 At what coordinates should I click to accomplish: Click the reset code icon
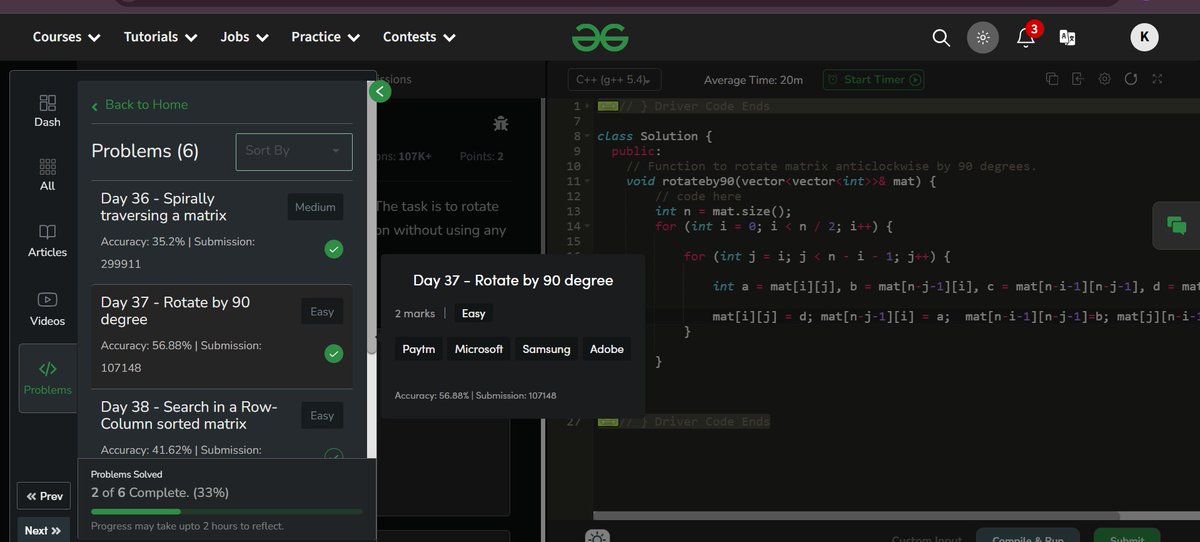click(1131, 80)
